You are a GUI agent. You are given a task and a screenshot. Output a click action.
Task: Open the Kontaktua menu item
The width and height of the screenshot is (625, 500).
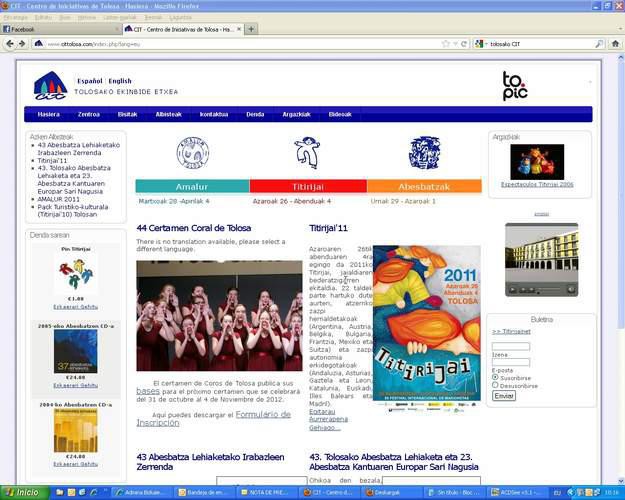[x=214, y=114]
